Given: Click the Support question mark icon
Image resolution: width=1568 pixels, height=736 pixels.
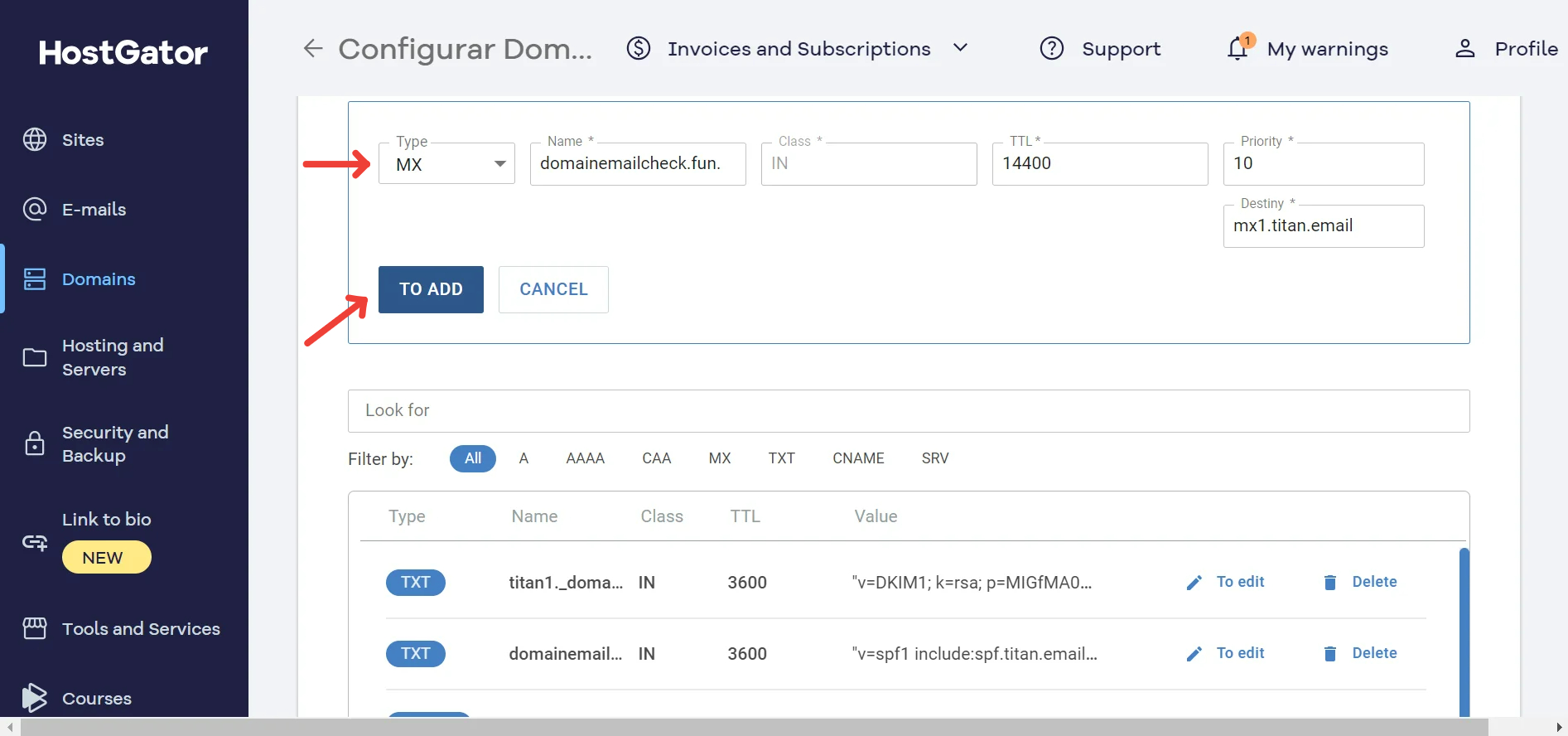Looking at the screenshot, I should (1052, 49).
